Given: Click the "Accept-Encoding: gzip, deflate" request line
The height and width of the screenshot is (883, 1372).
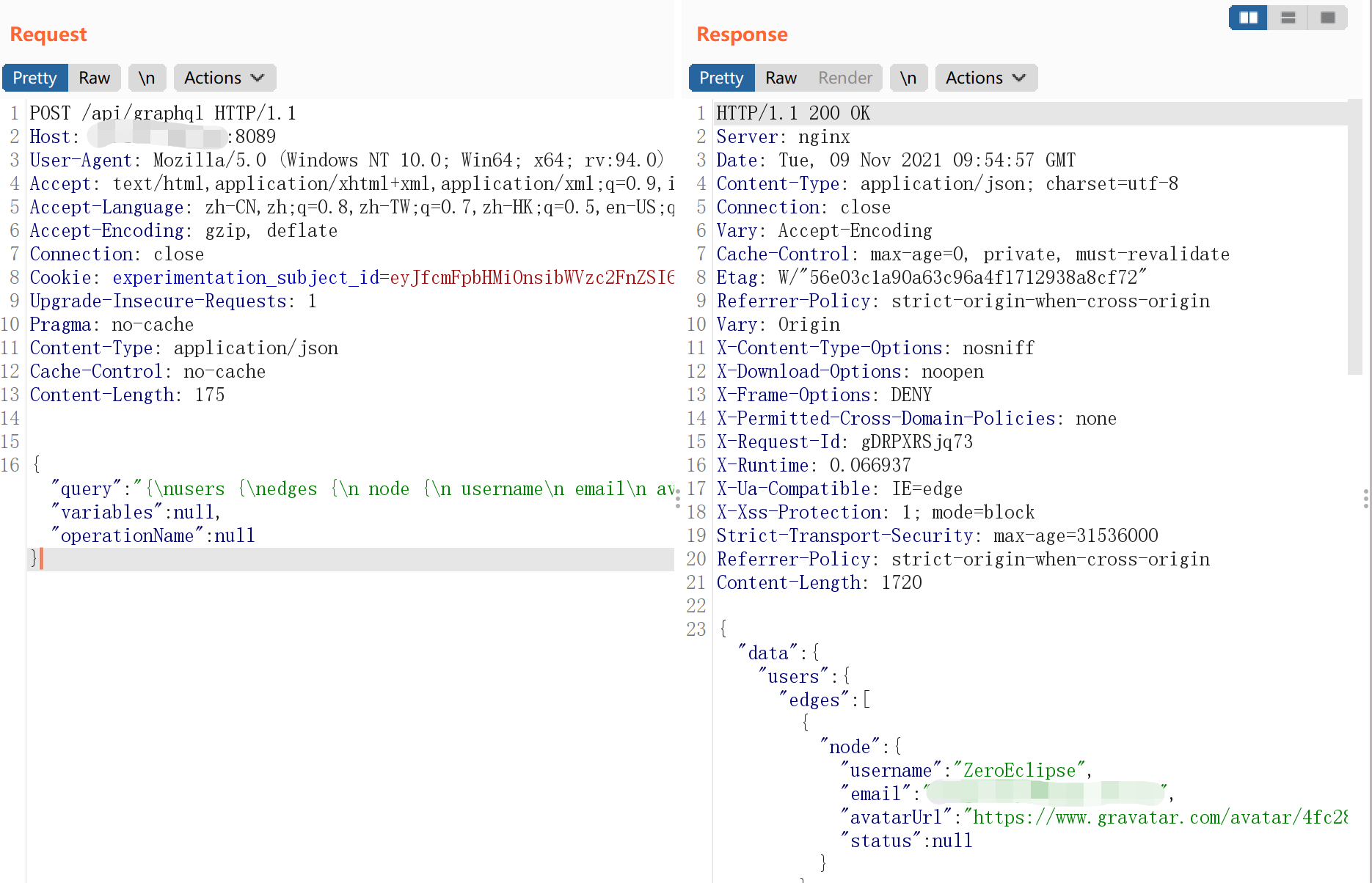Looking at the screenshot, I should tap(183, 230).
